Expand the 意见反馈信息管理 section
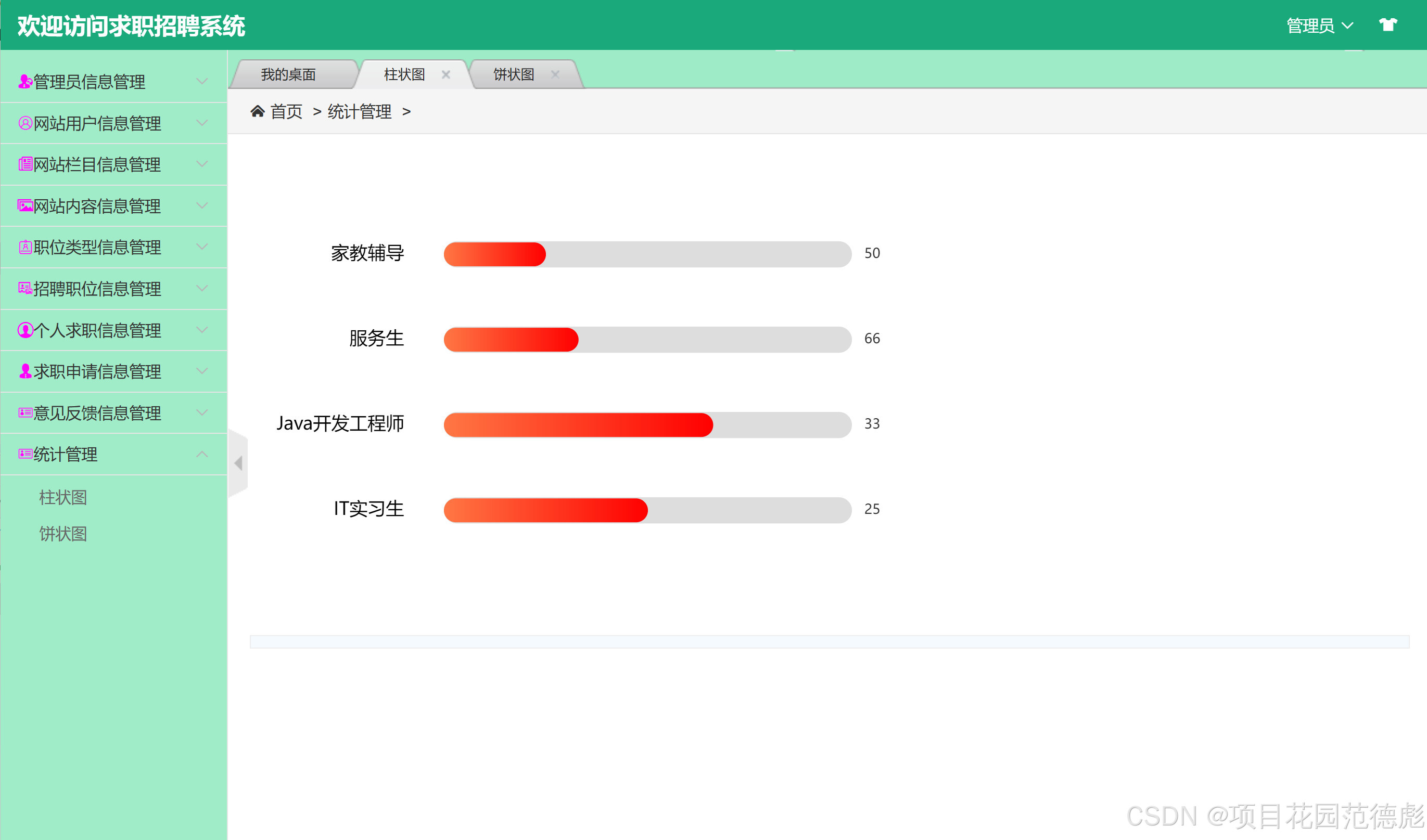1427x840 pixels. [202, 412]
